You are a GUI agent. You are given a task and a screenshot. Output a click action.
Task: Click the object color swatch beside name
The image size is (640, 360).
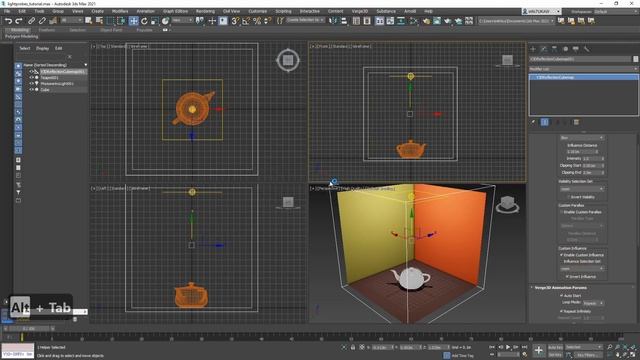pos(636,59)
